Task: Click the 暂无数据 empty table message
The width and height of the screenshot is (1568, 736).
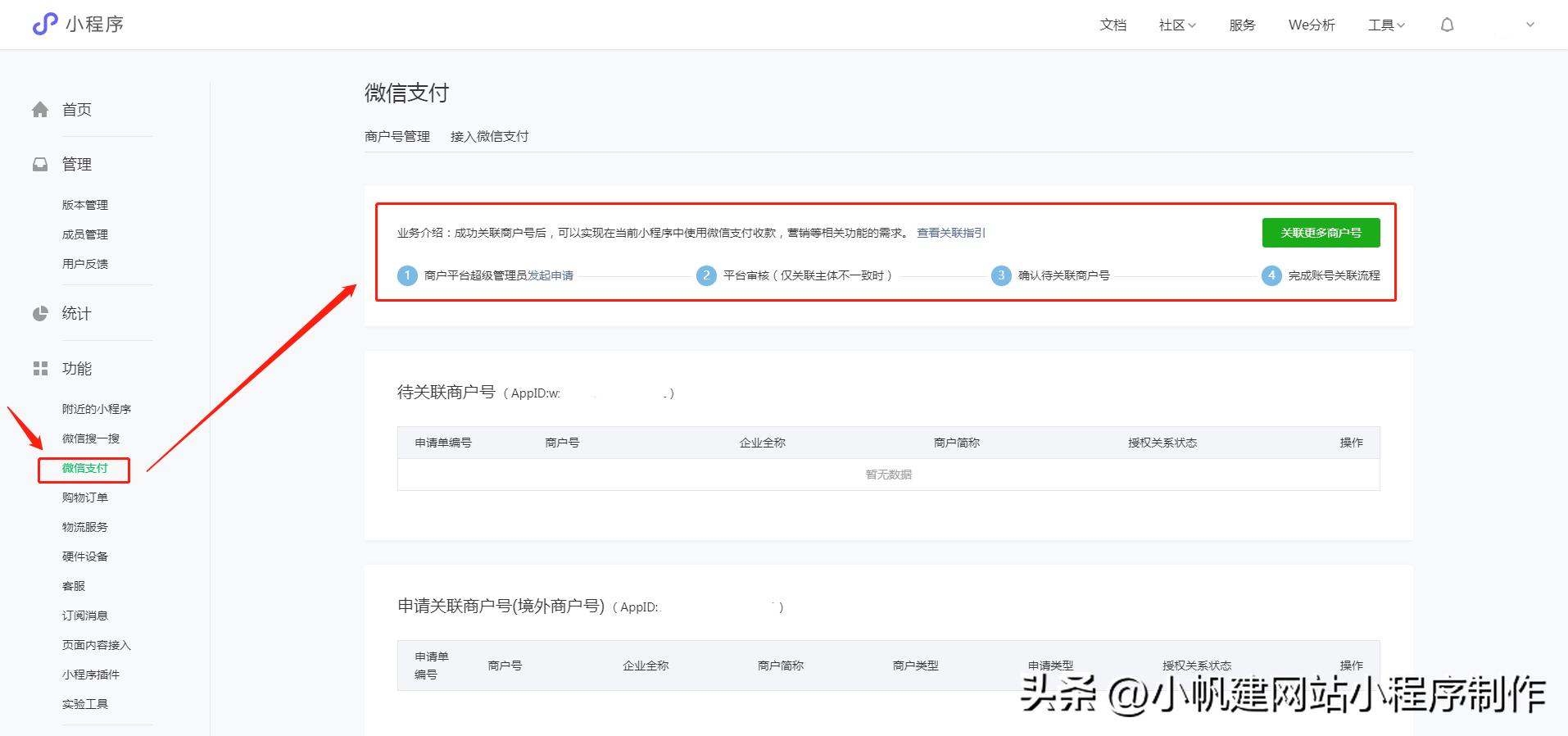Action: pyautogui.click(x=889, y=475)
